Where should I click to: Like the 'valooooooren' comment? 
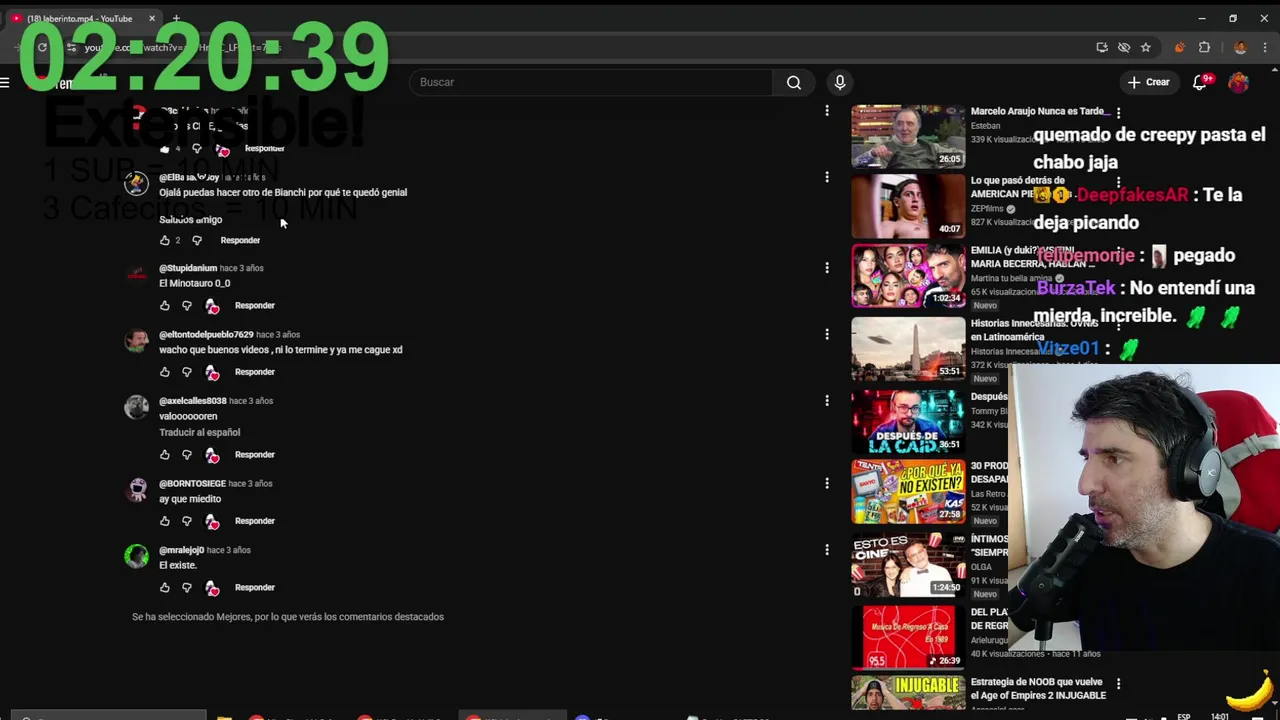(165, 455)
